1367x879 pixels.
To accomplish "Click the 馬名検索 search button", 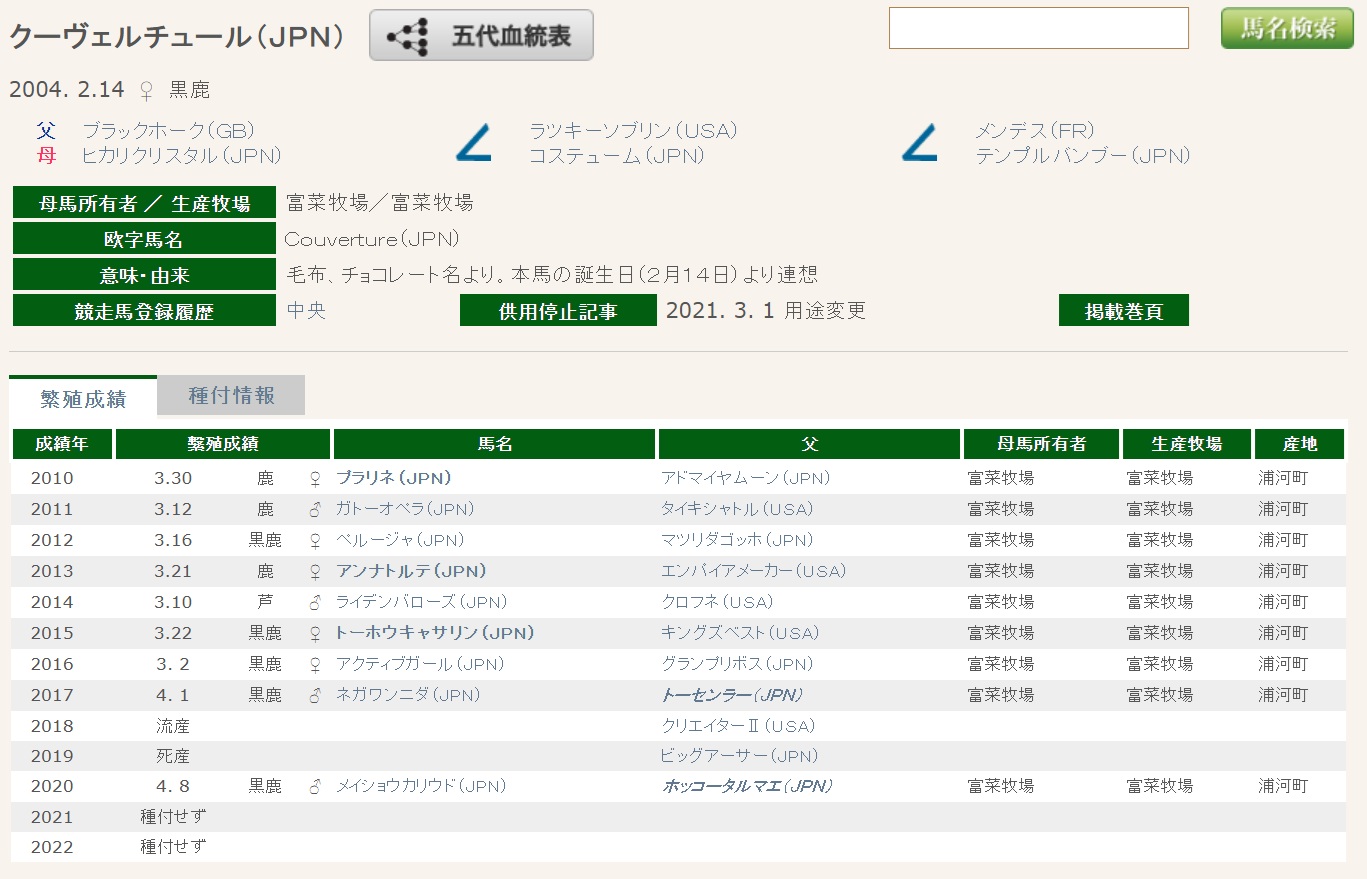I will [x=1287, y=29].
